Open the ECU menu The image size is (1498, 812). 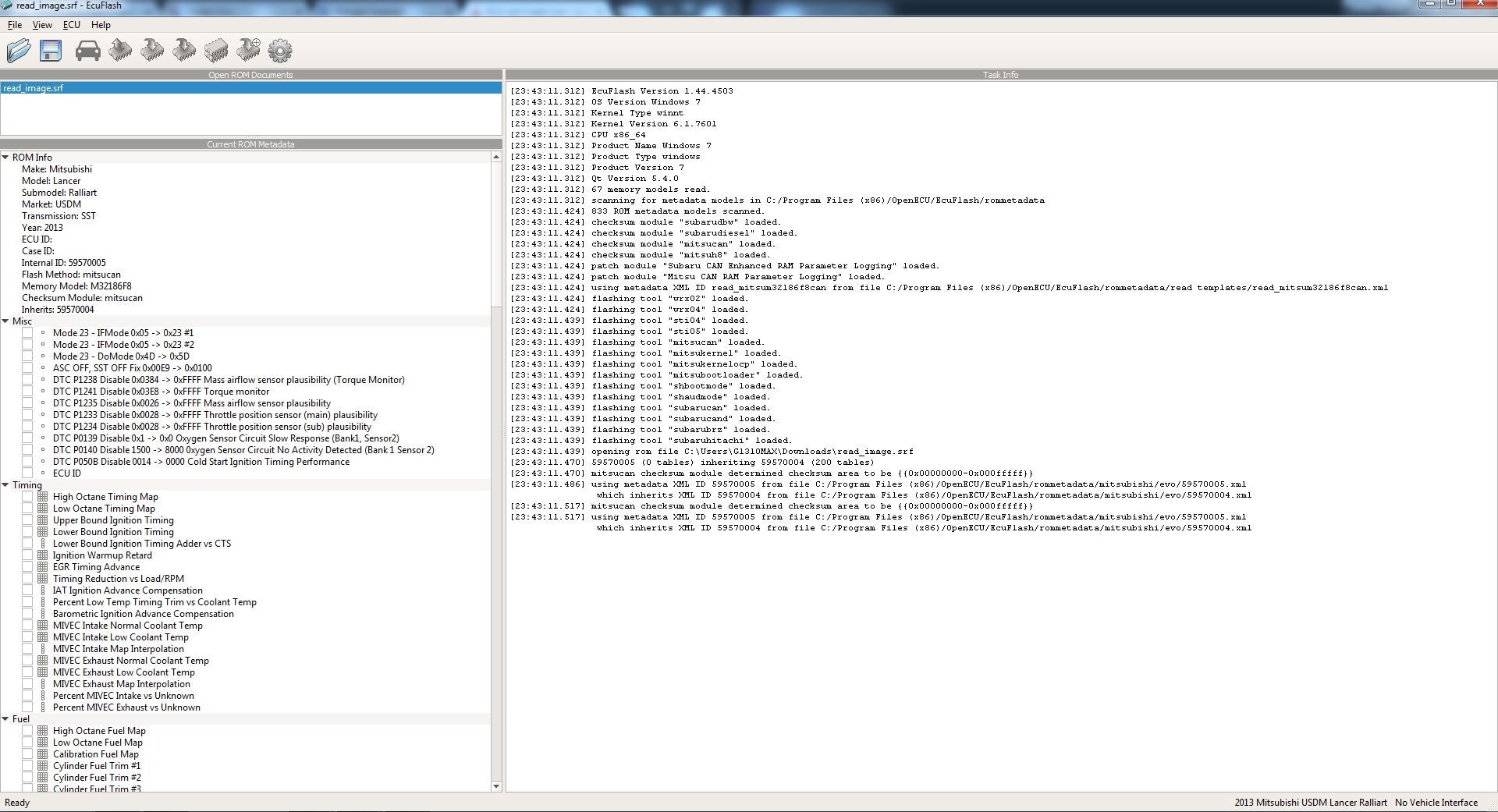pyautogui.click(x=71, y=25)
